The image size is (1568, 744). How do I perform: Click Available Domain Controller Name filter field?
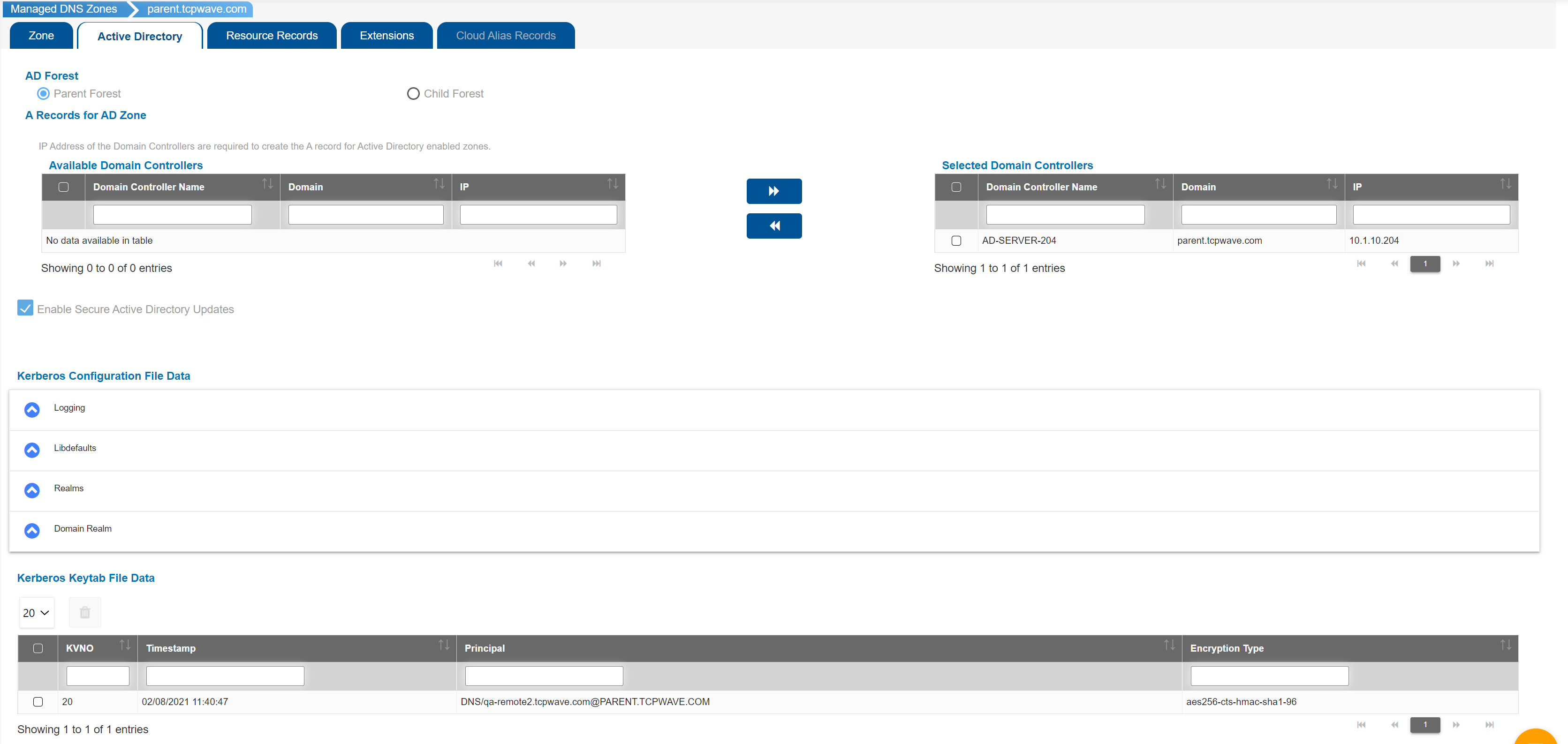point(172,215)
